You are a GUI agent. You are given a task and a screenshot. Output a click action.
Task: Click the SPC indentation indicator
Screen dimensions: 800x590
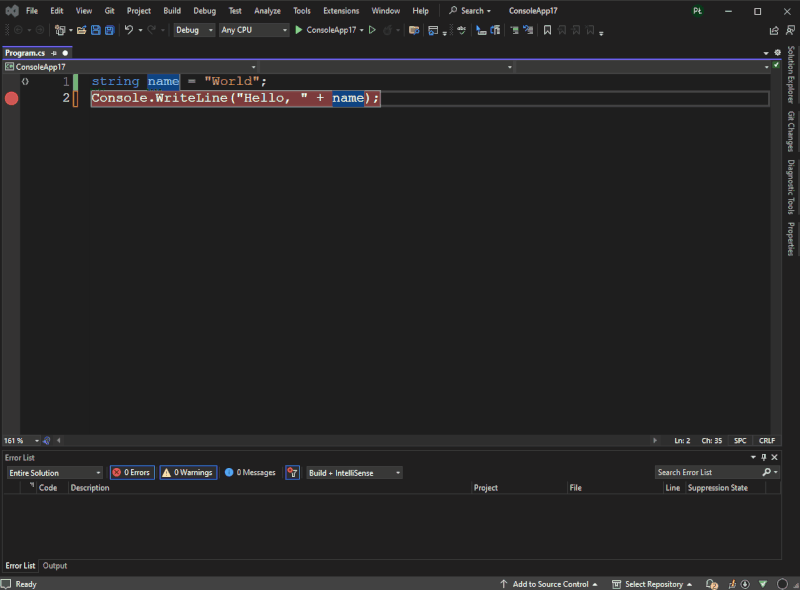pyautogui.click(x=740, y=440)
